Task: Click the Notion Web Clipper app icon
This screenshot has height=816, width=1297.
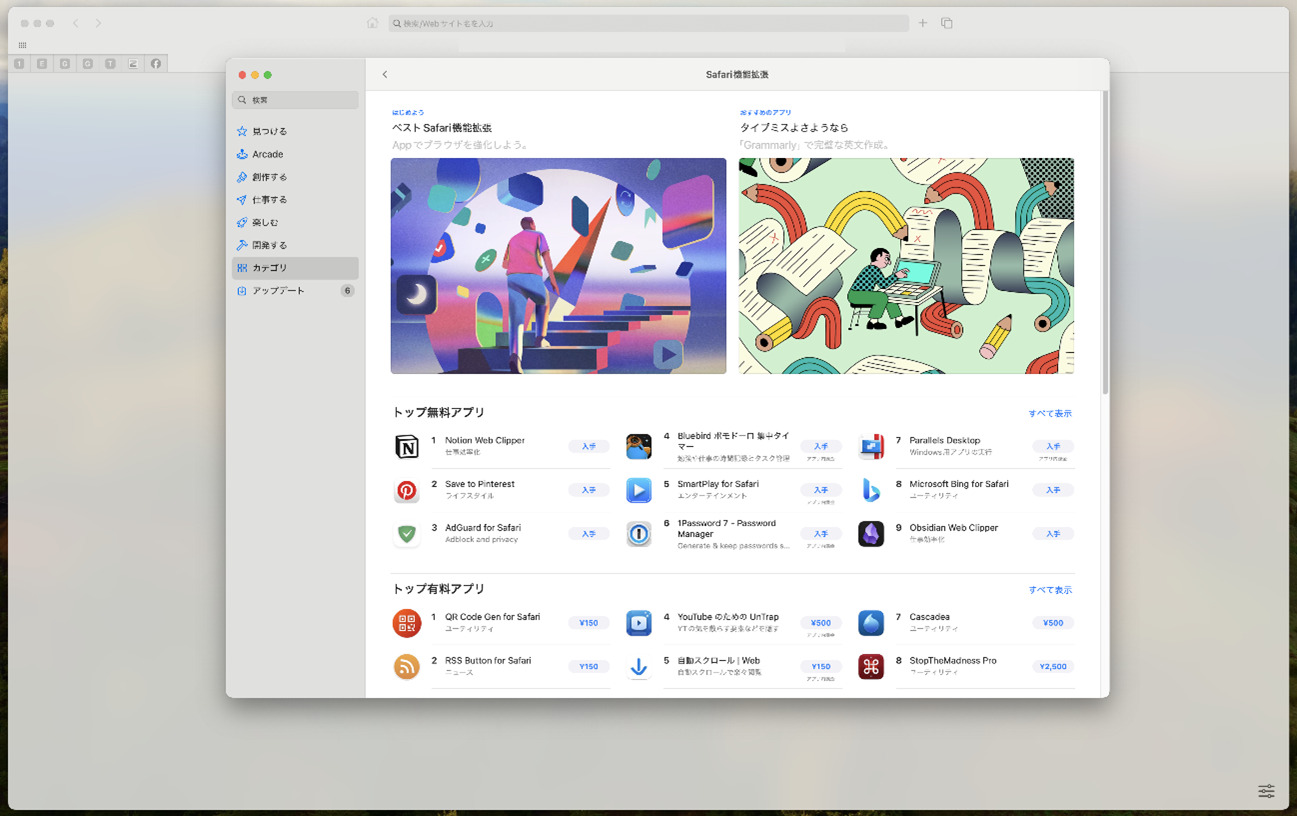Action: coord(407,447)
